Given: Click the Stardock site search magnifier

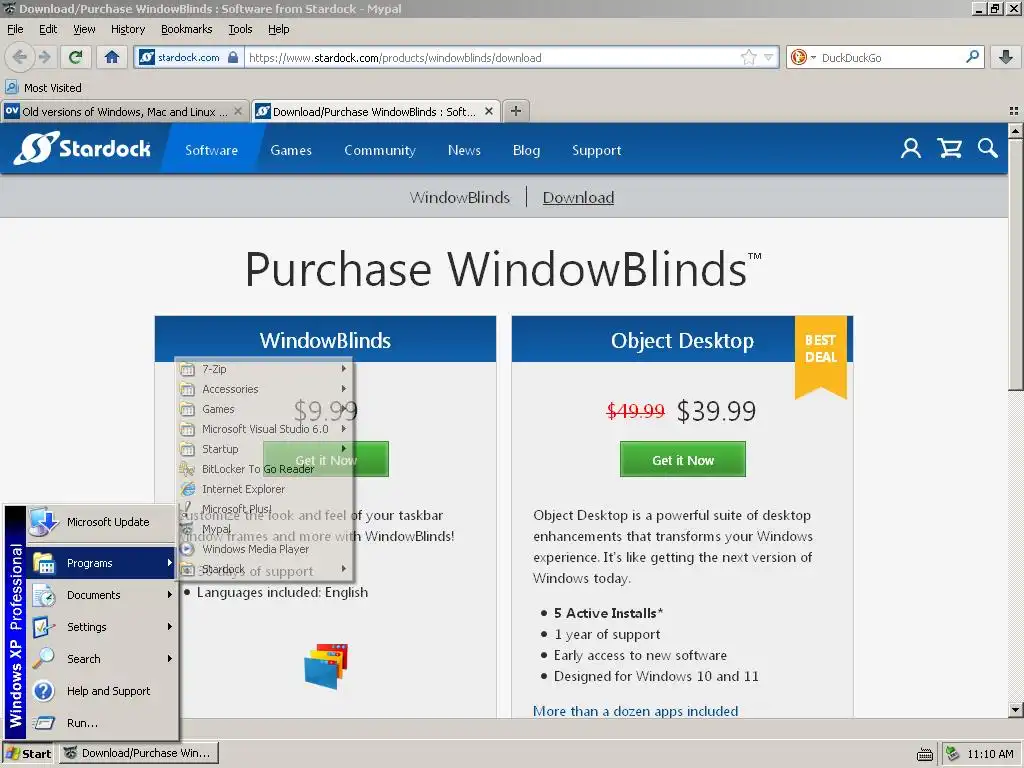Looking at the screenshot, I should click(987, 148).
